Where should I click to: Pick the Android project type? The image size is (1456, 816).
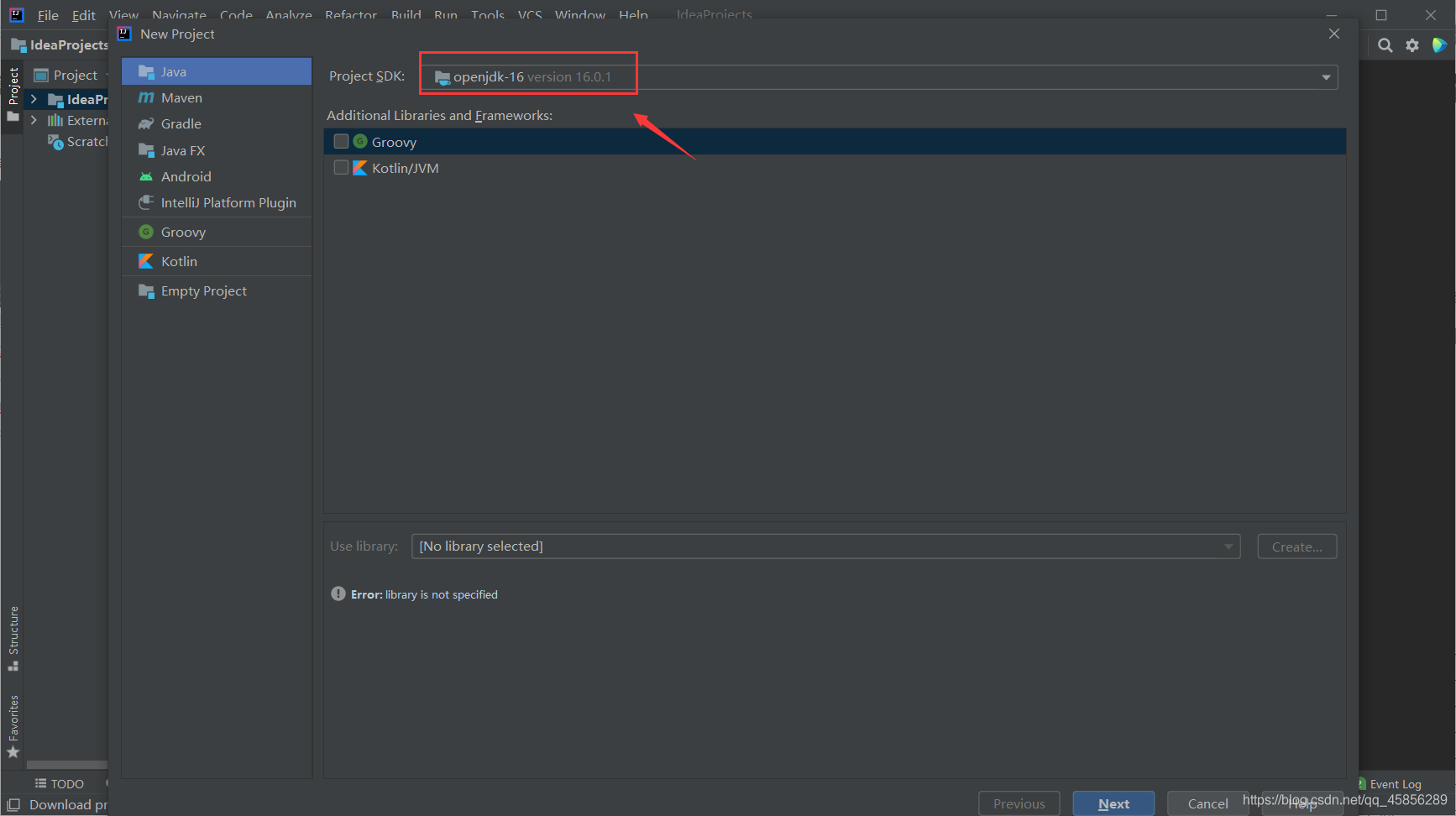pos(217,176)
